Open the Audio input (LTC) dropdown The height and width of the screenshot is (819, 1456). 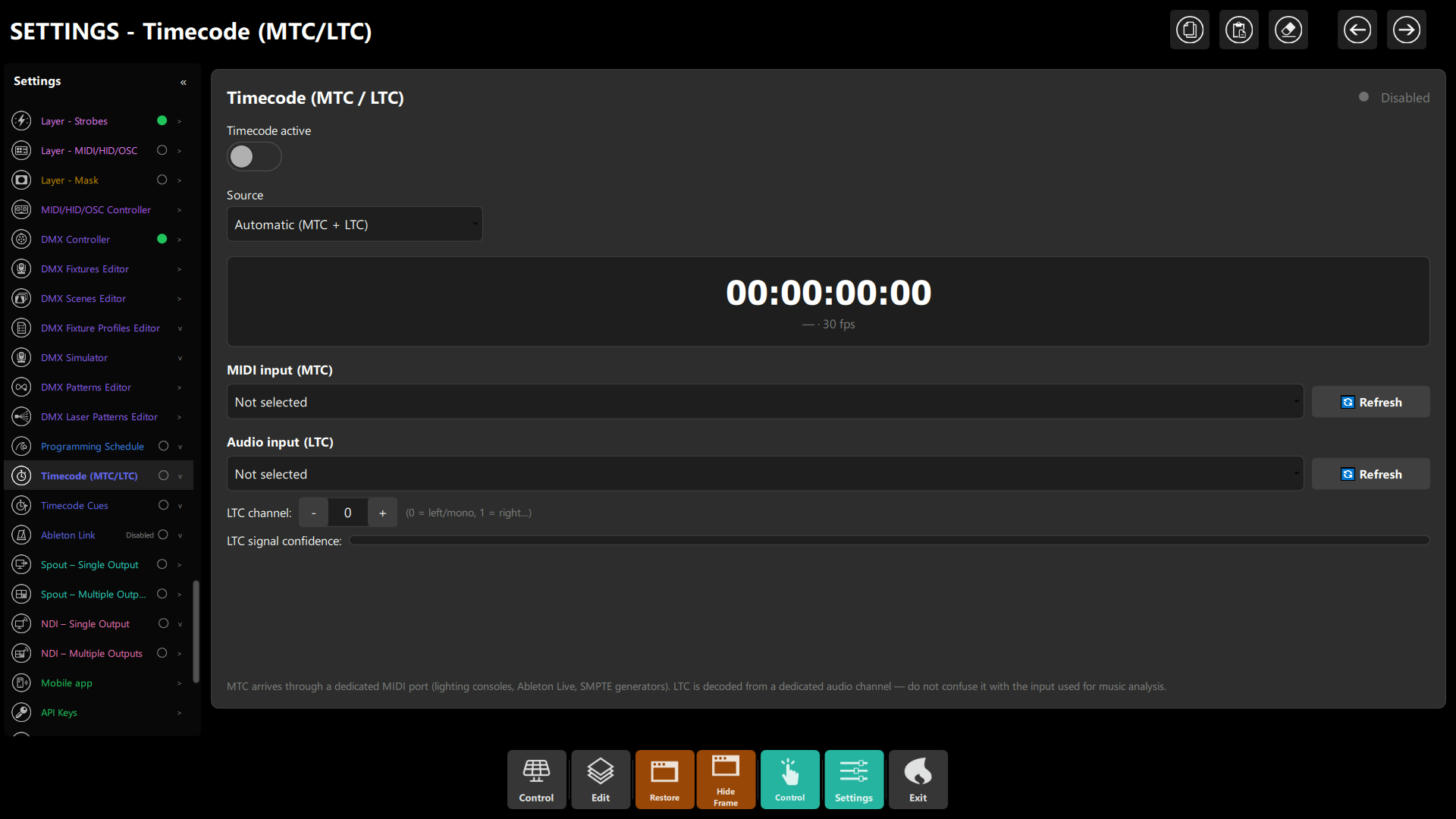click(x=765, y=474)
